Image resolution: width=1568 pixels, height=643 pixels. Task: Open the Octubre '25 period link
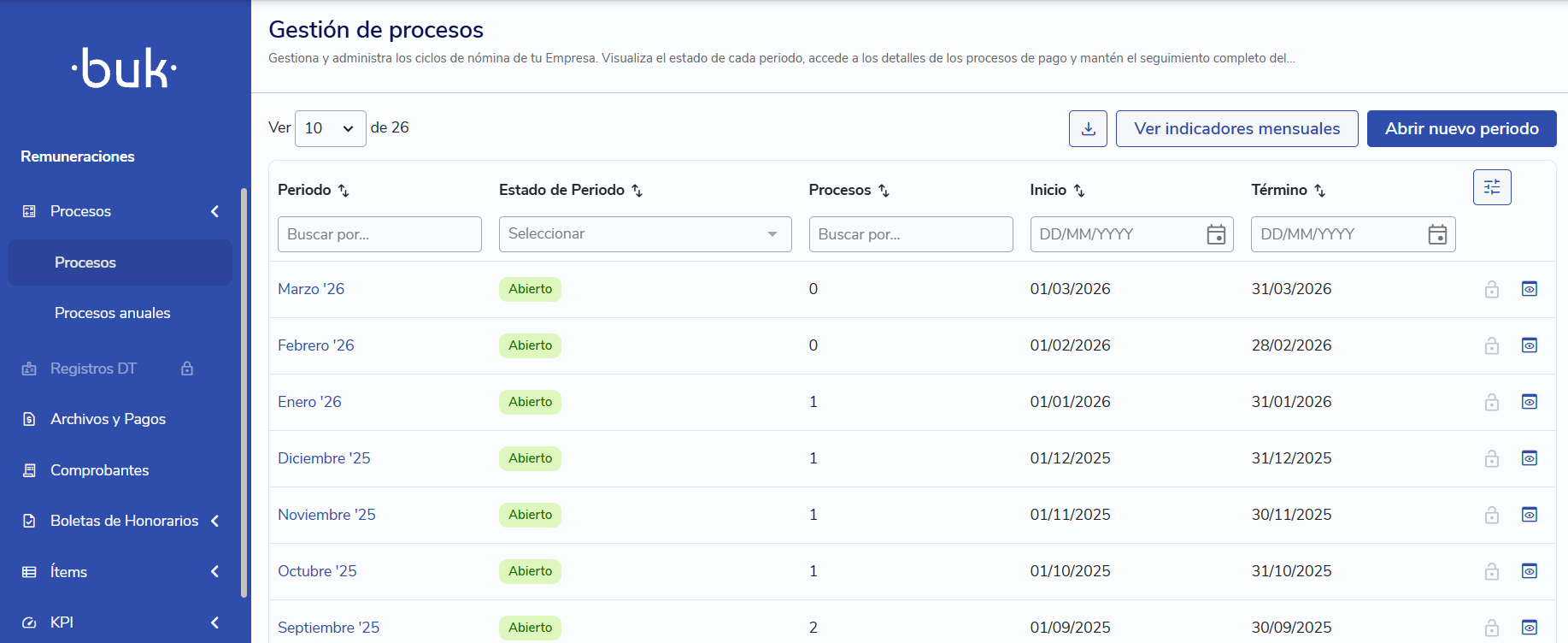pos(317,571)
